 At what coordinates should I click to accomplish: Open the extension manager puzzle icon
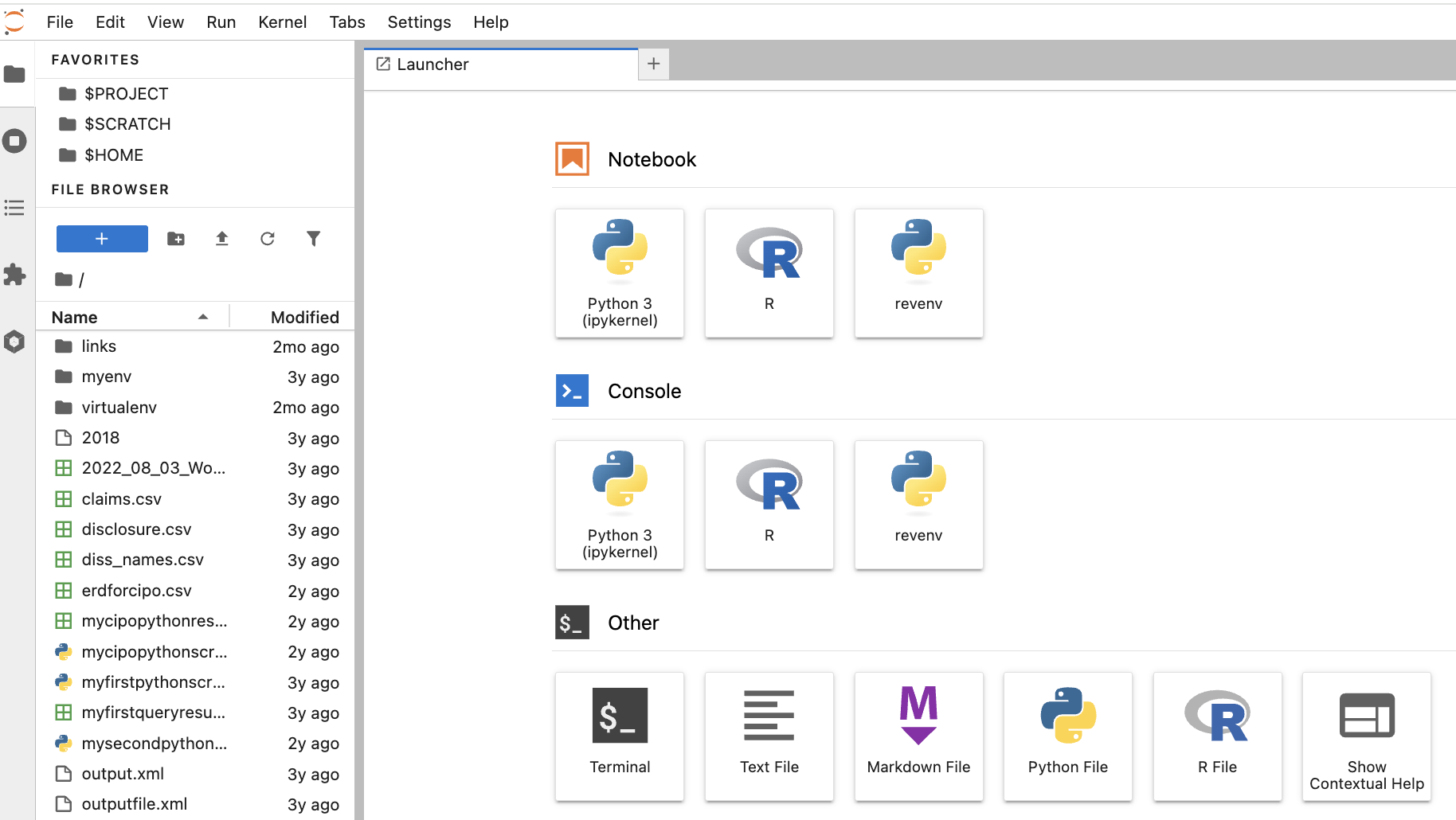pos(14,275)
